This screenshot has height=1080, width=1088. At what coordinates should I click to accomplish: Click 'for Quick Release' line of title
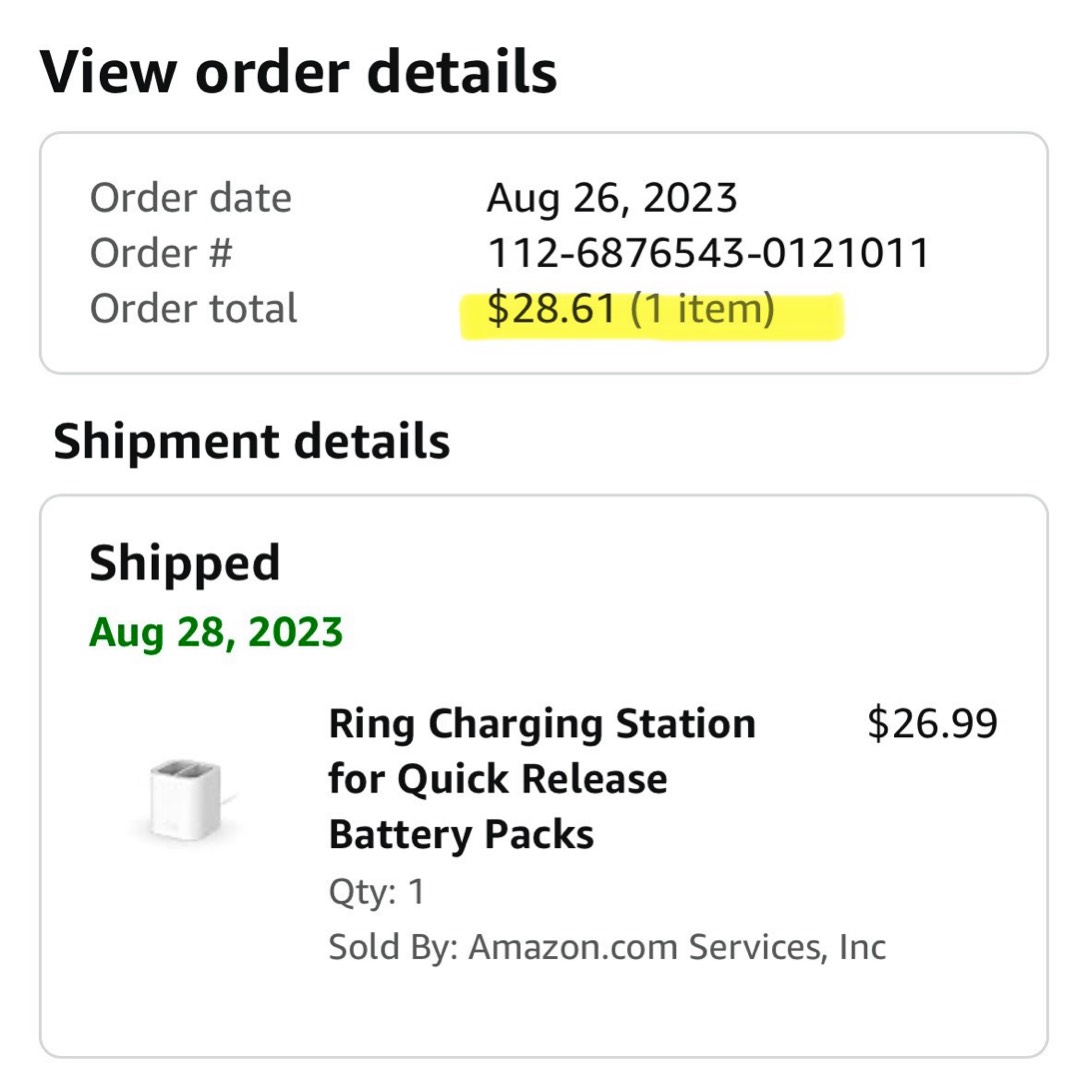pos(498,779)
